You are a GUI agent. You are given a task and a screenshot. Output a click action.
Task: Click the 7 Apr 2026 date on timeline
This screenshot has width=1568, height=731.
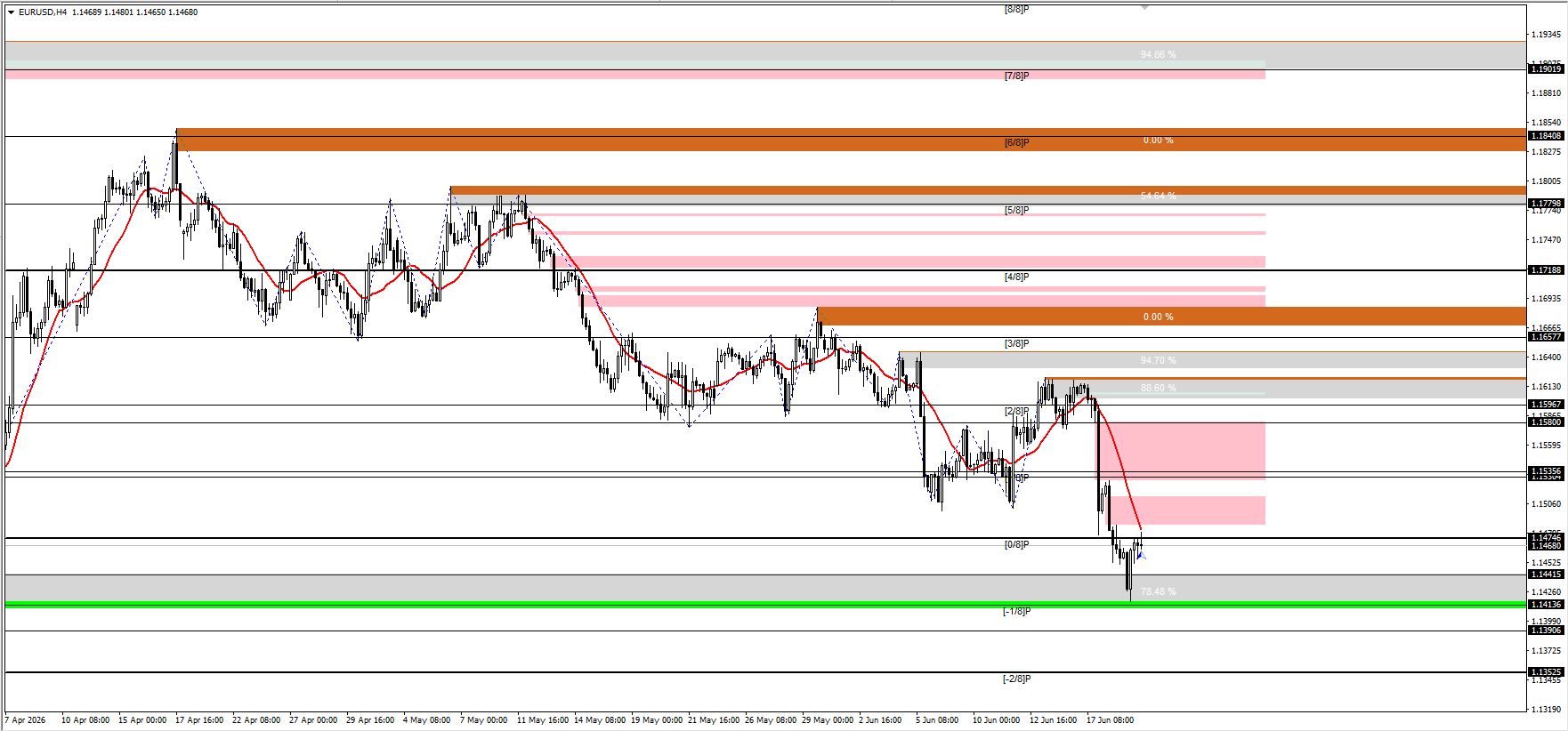click(x=25, y=720)
